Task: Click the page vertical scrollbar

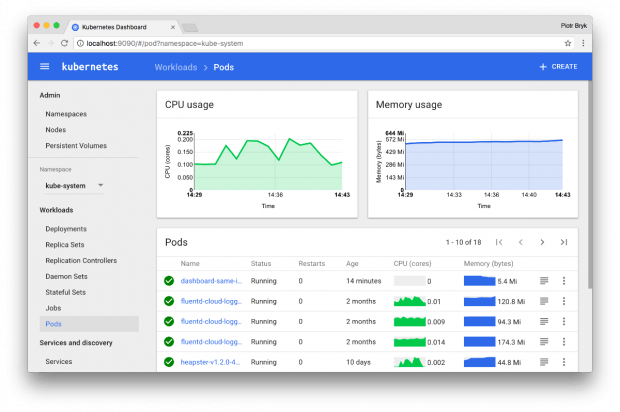Action: pos(590,185)
